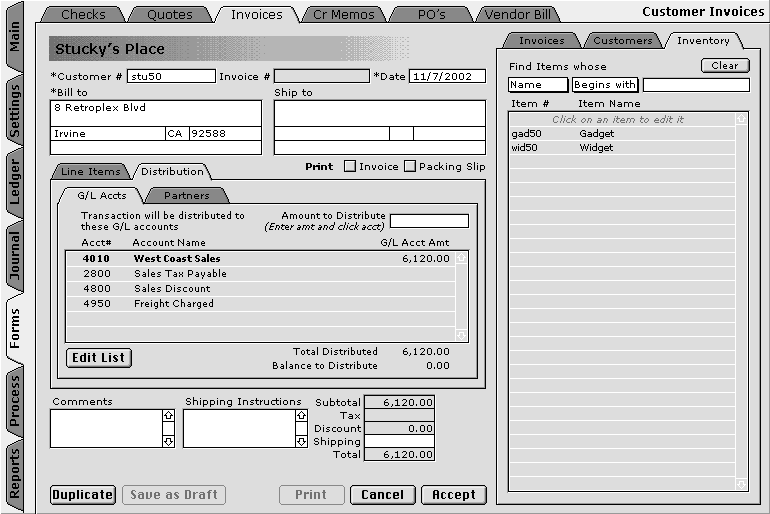Click the Date field
This screenshot has height=514, width=770.
pos(447,76)
